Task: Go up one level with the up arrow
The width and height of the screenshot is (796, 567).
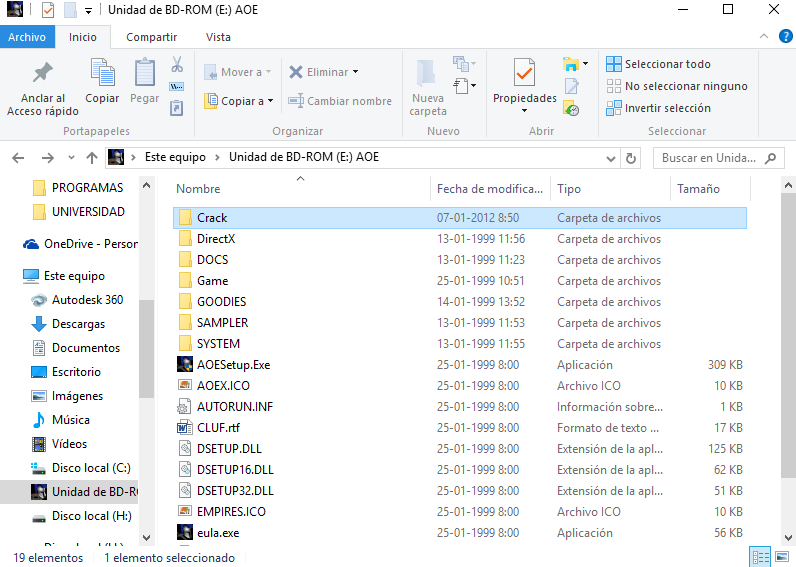Action: pos(92,158)
